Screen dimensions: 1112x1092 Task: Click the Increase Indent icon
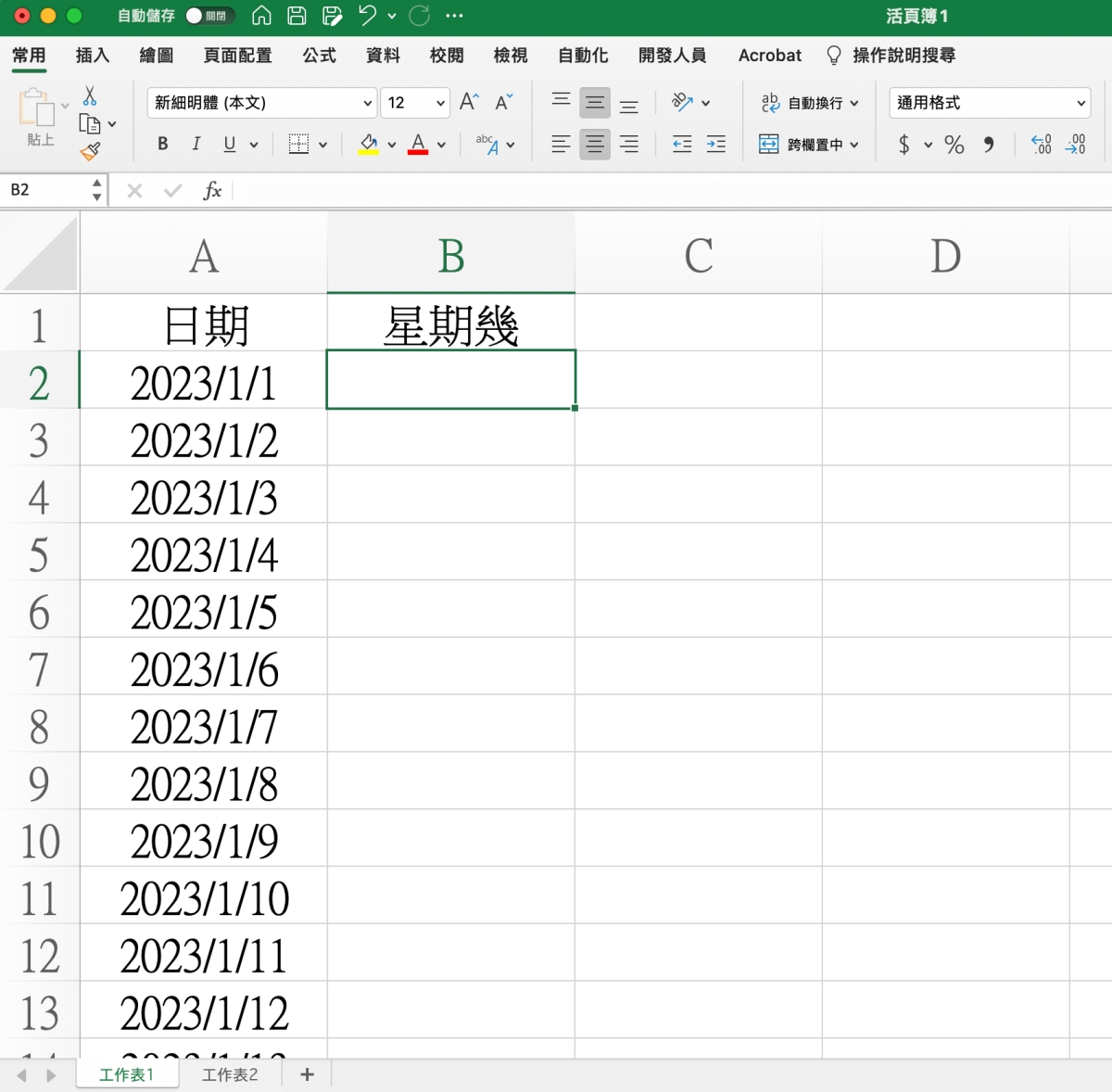point(715,144)
